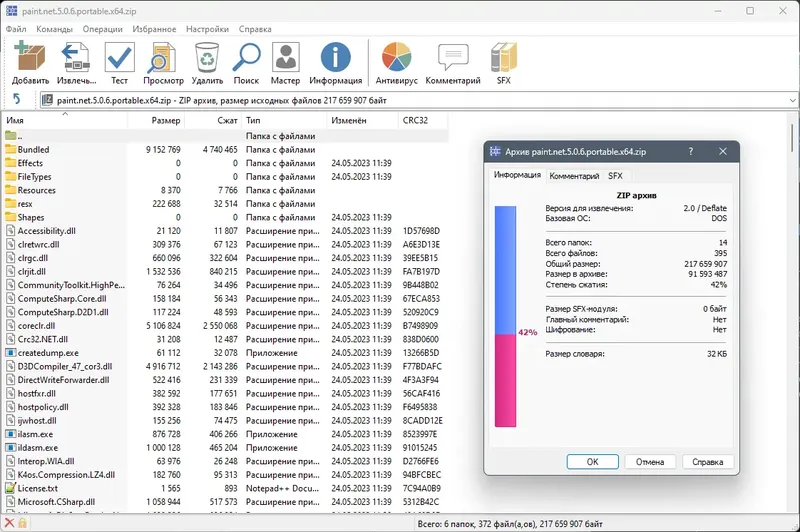800x532 pixels.
Task: Select ildasm.exe file in list
Action: 224,447
